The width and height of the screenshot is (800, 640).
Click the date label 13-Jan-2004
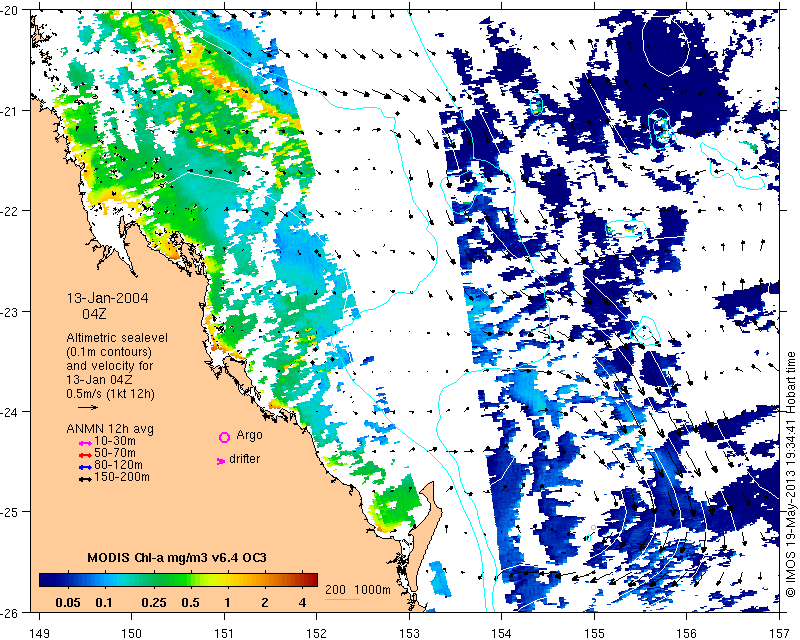tap(108, 298)
